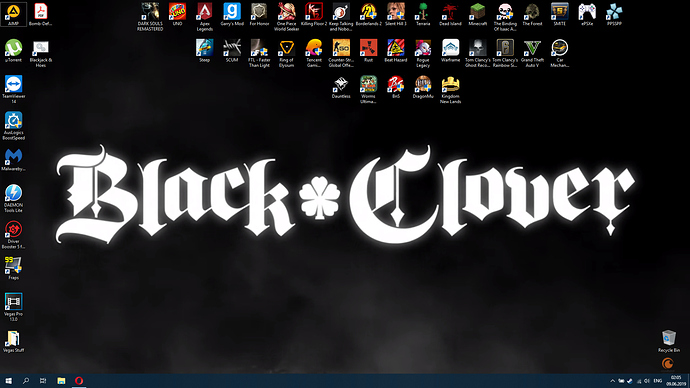Switch to Opera browser in taskbar
This screenshot has width=690, height=388.
[x=79, y=381]
